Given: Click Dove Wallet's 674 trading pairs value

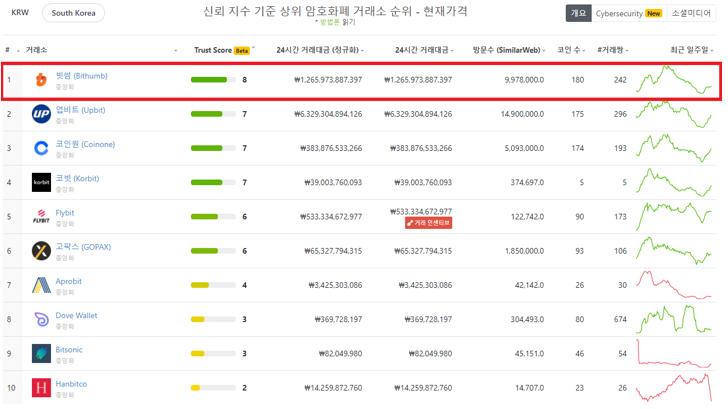Looking at the screenshot, I should (x=620, y=319).
